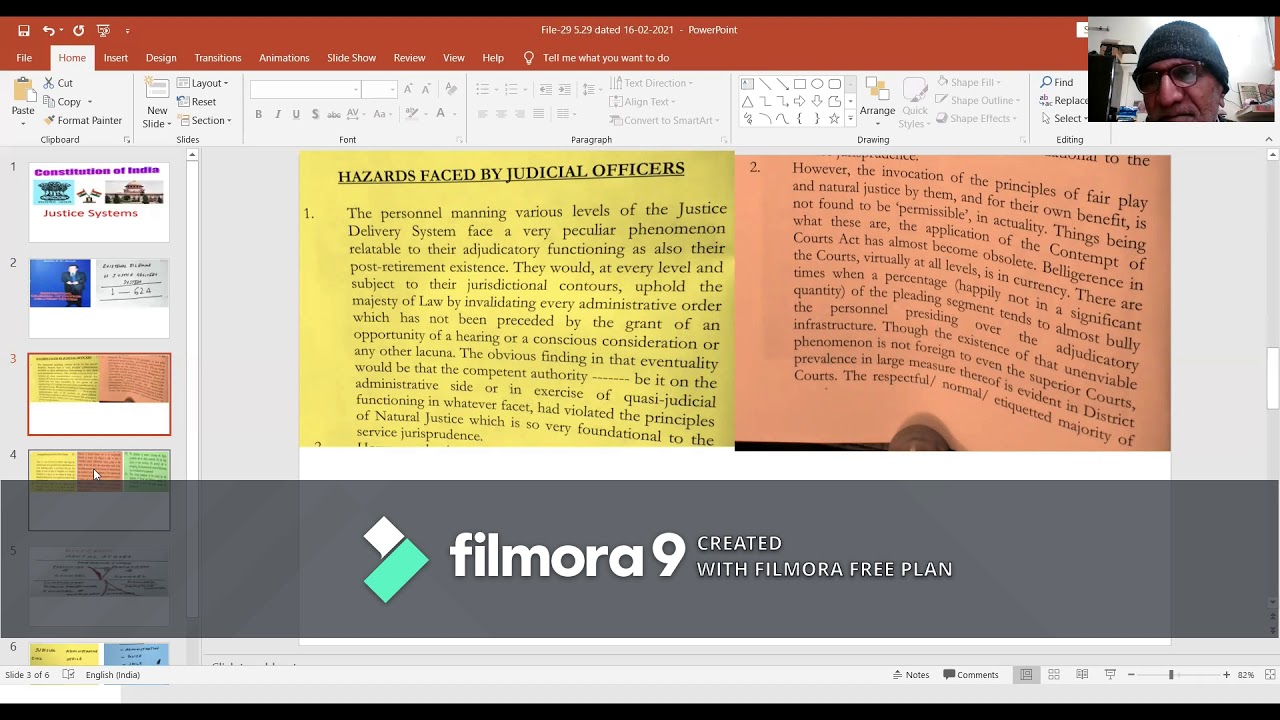Open Arrange objects menu
The height and width of the screenshot is (720, 1280).
(877, 103)
